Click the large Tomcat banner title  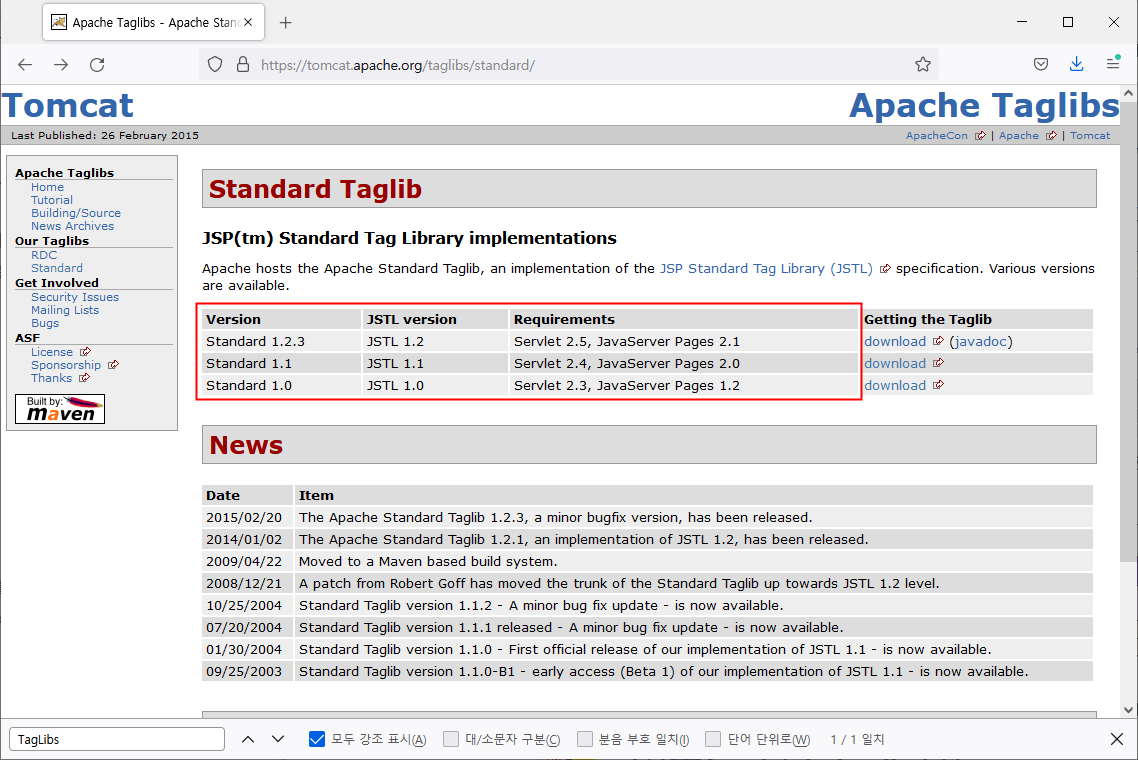point(67,105)
